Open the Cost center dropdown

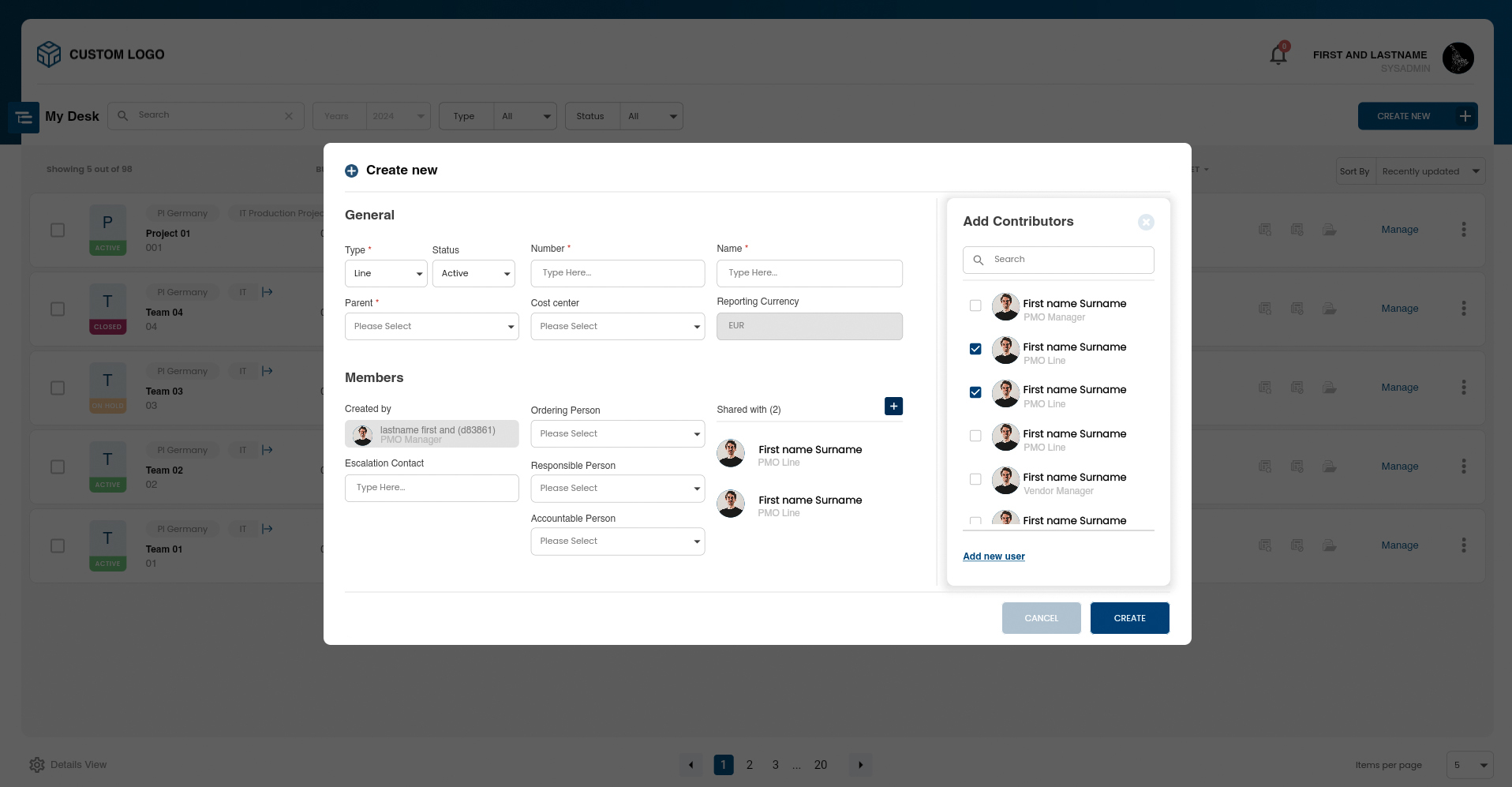click(x=617, y=327)
